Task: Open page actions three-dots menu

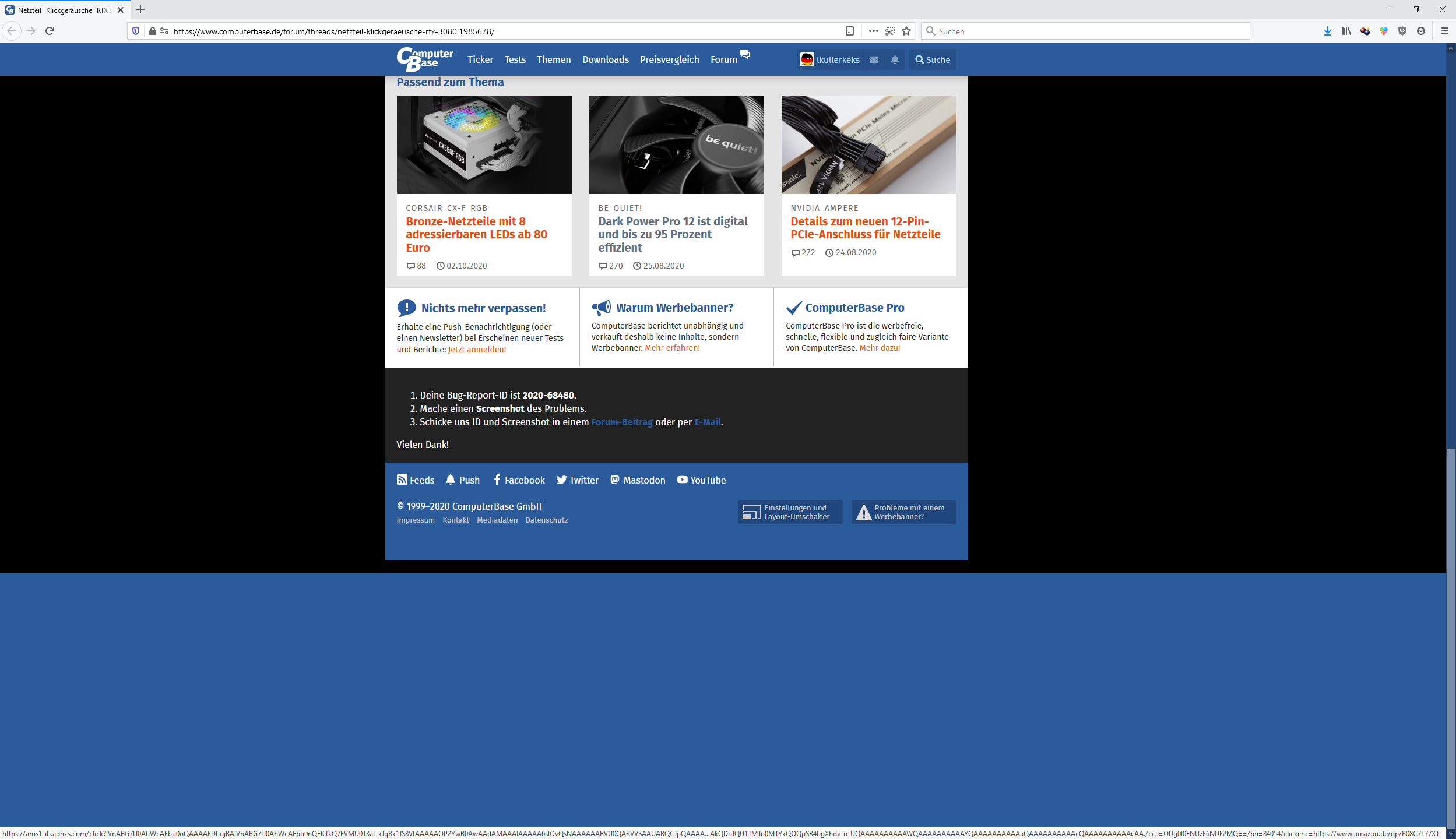Action: point(873,31)
